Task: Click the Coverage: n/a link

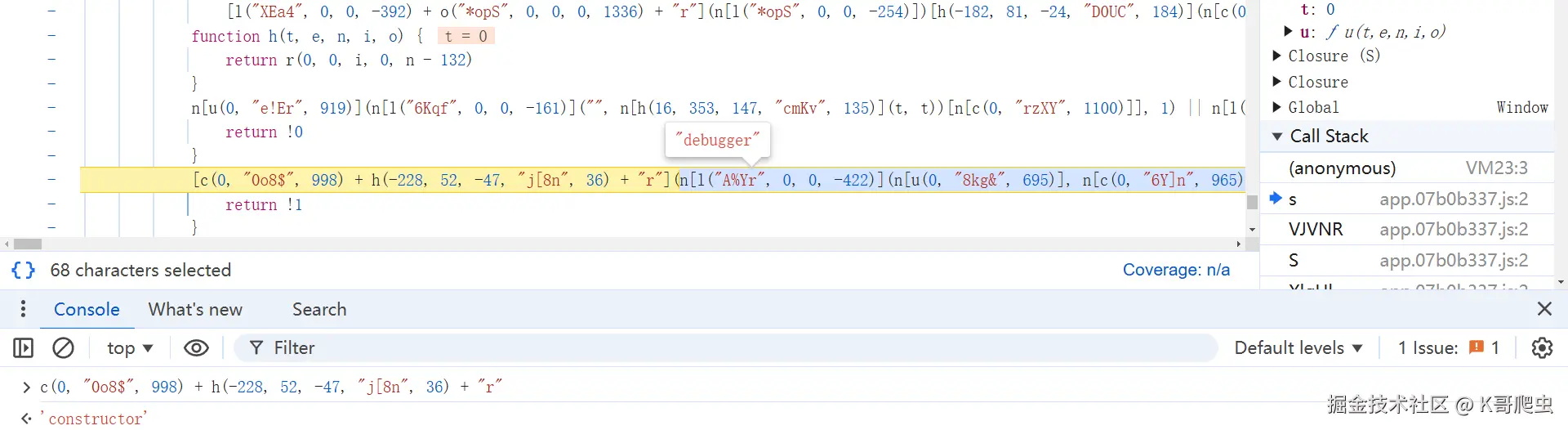Action: (x=1176, y=270)
